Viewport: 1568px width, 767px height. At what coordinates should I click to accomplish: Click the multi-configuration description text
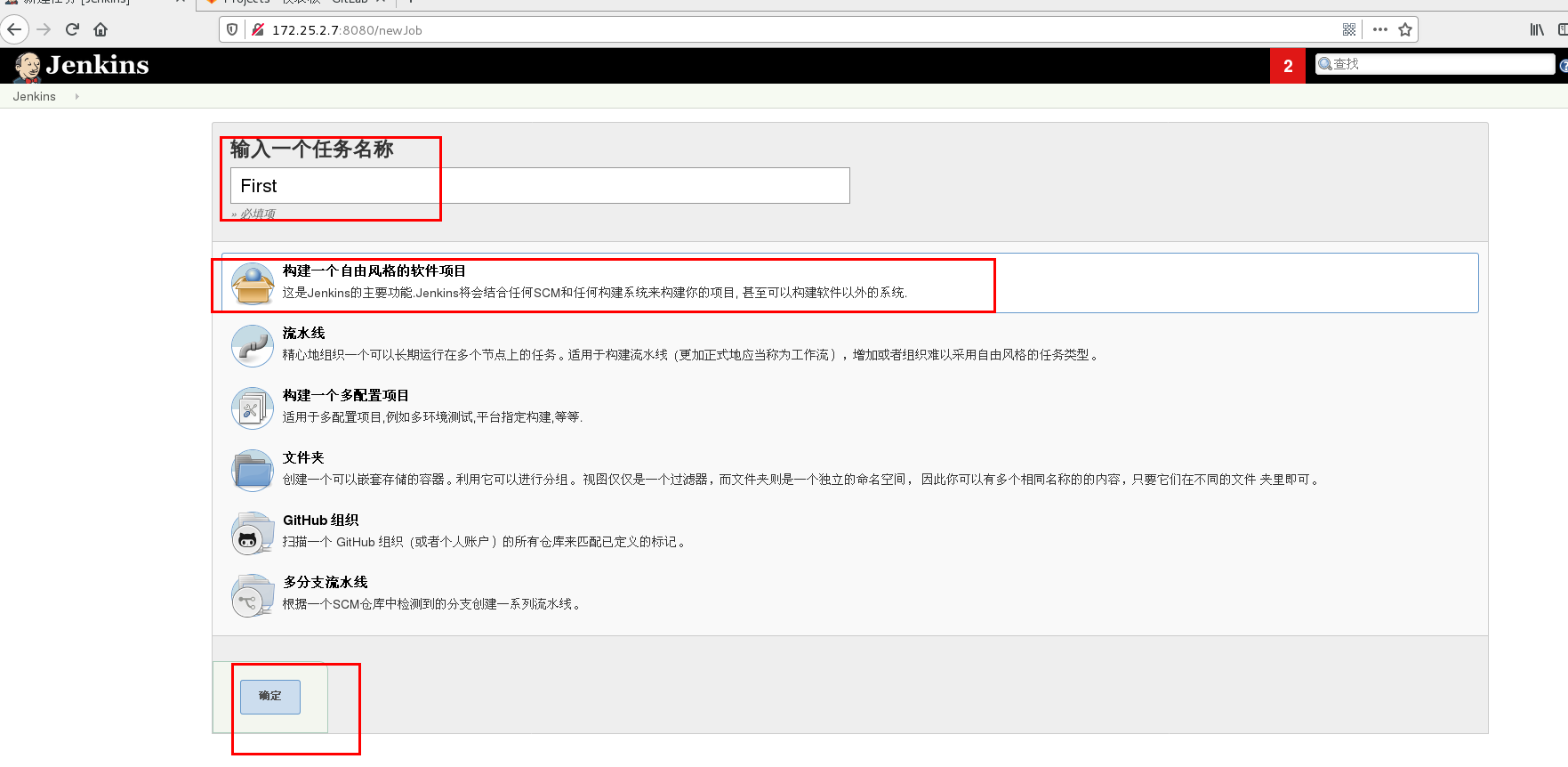tap(433, 417)
